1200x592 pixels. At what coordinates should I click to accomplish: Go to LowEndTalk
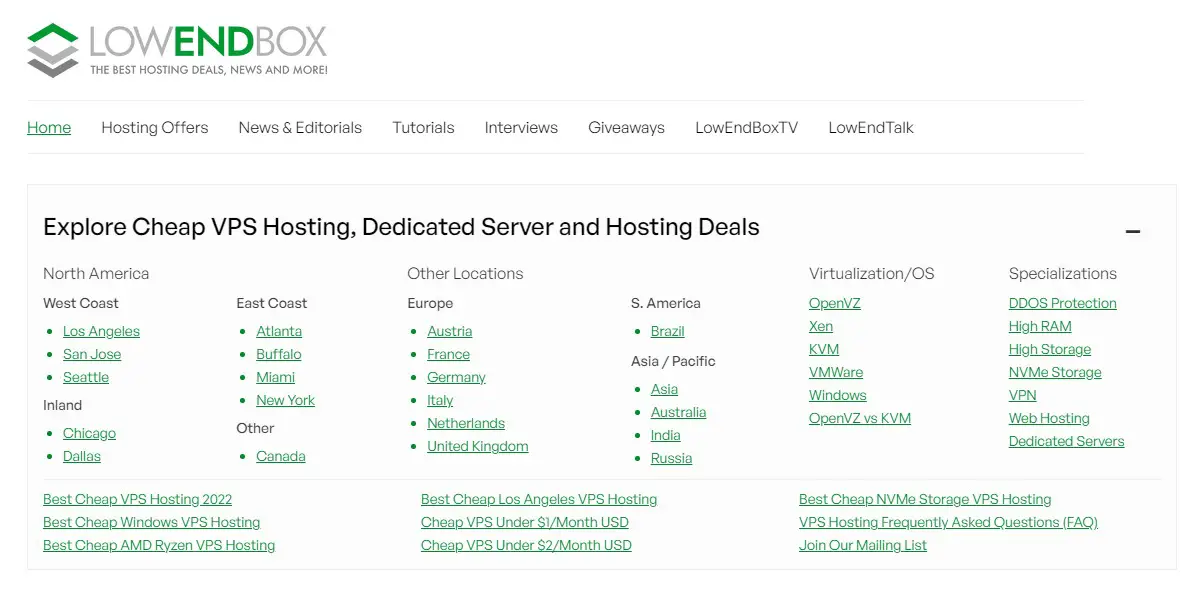coord(871,128)
